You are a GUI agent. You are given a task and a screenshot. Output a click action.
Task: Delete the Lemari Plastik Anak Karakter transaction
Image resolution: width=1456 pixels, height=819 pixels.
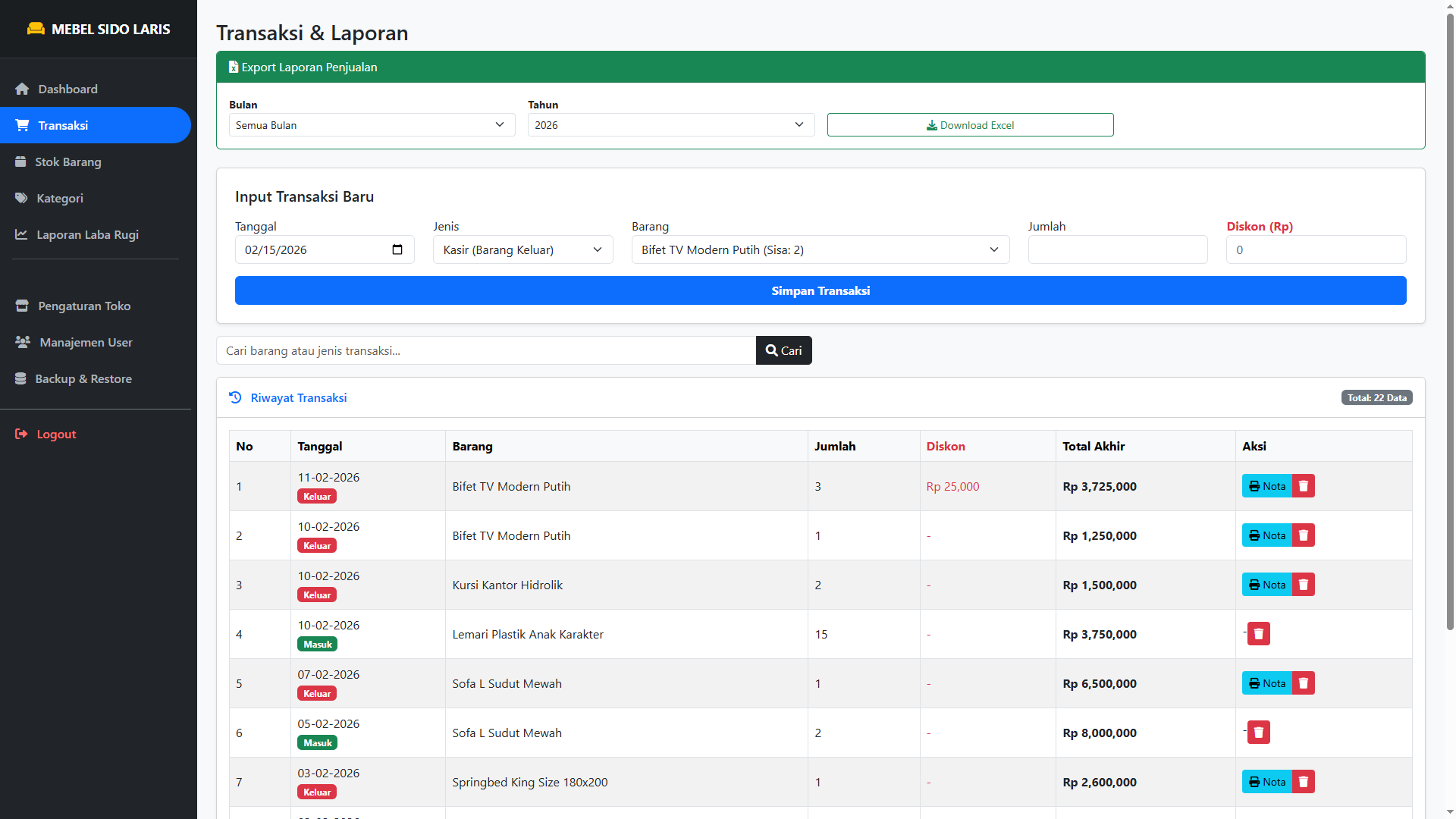1259,634
